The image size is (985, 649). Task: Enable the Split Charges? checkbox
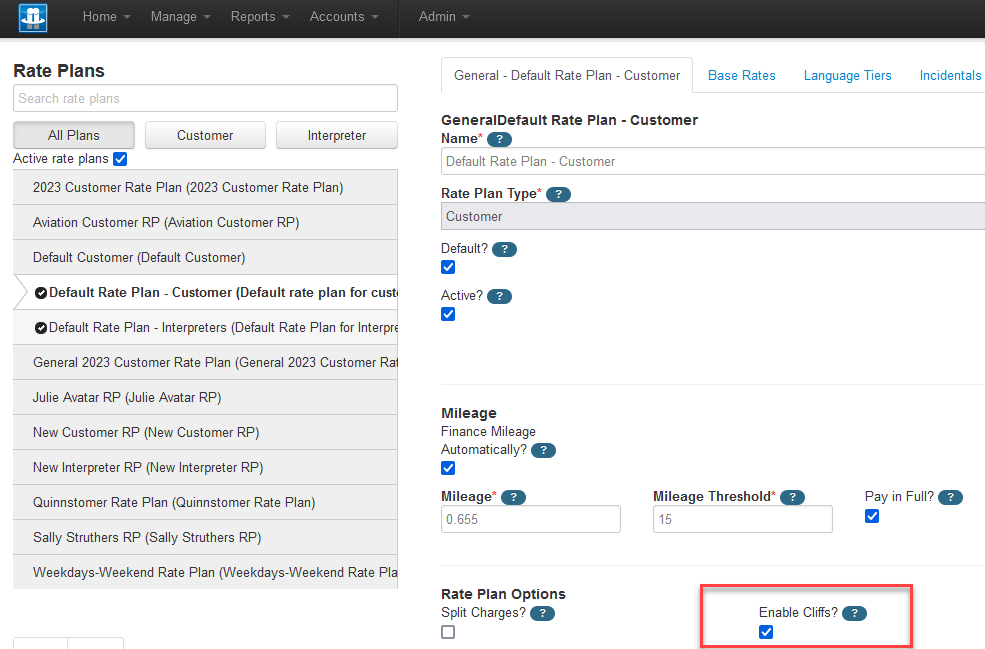448,632
